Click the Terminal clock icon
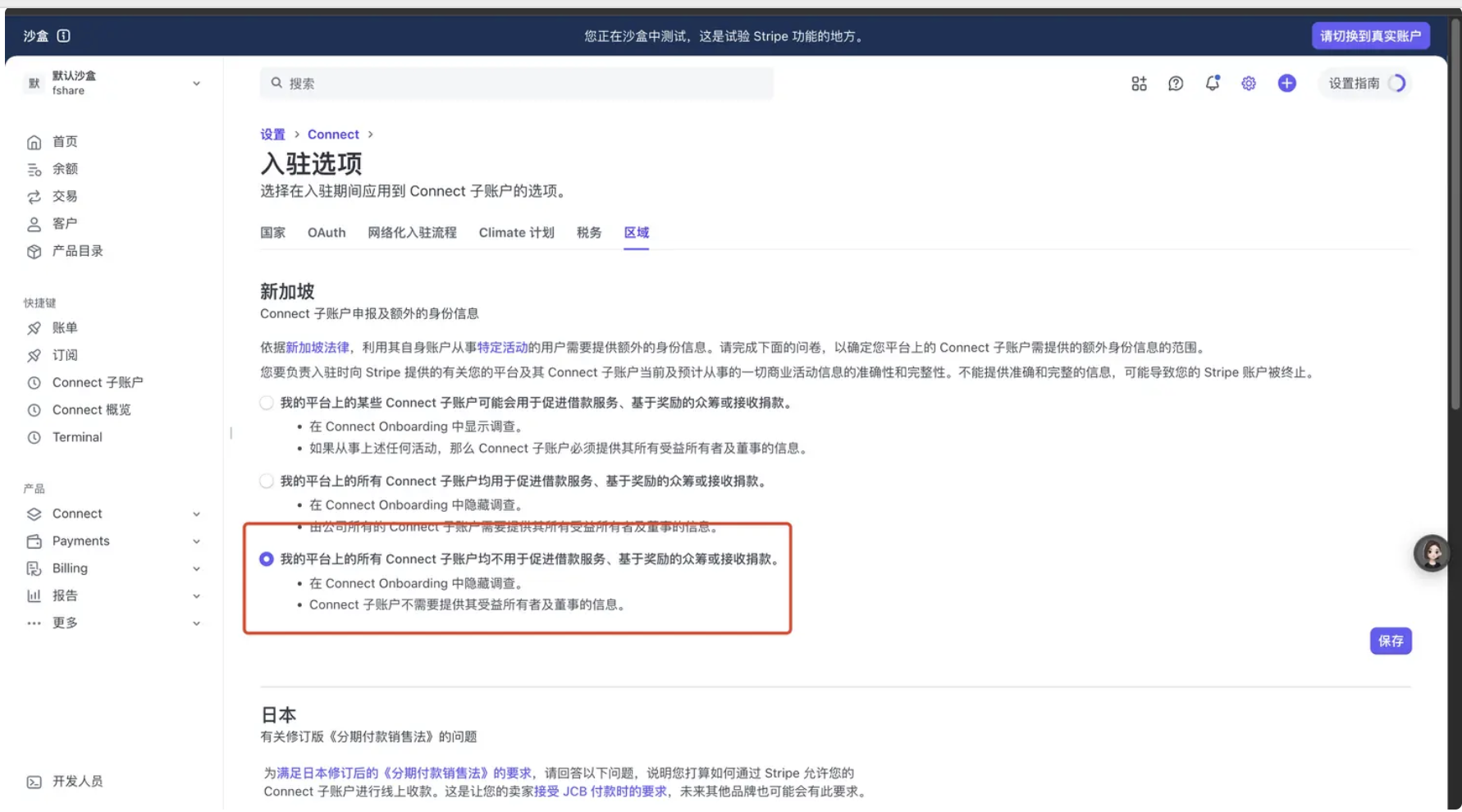The height and width of the screenshot is (812, 1462). (34, 437)
